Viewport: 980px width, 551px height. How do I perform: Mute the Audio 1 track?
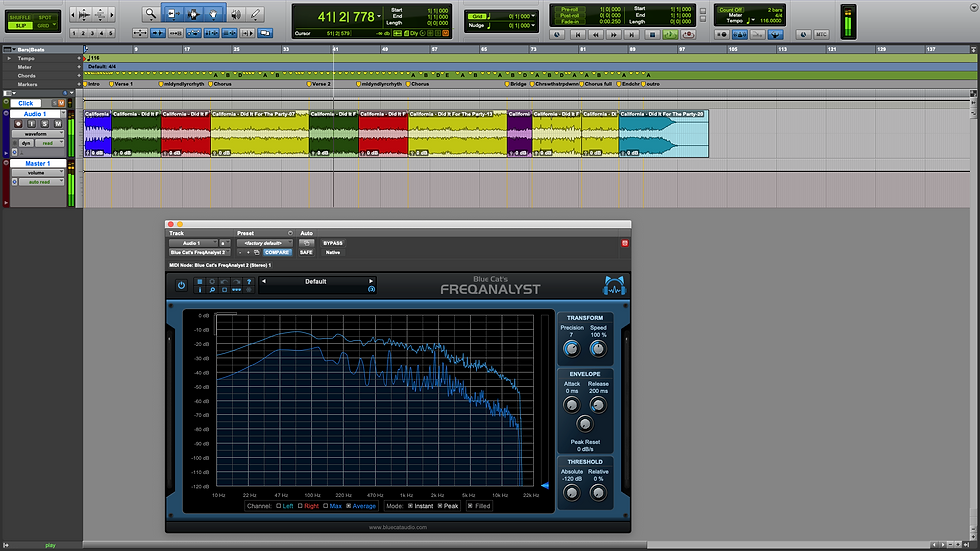(x=58, y=124)
